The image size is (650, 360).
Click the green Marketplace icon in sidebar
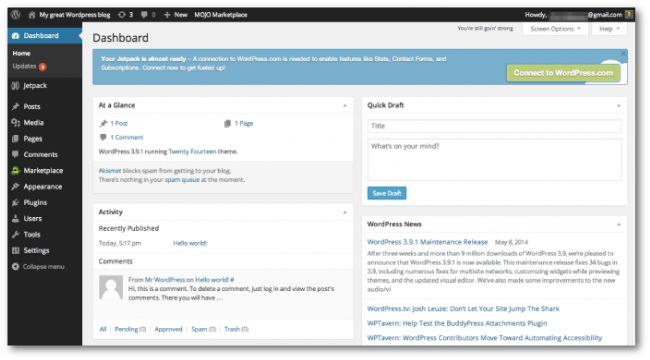[16, 171]
